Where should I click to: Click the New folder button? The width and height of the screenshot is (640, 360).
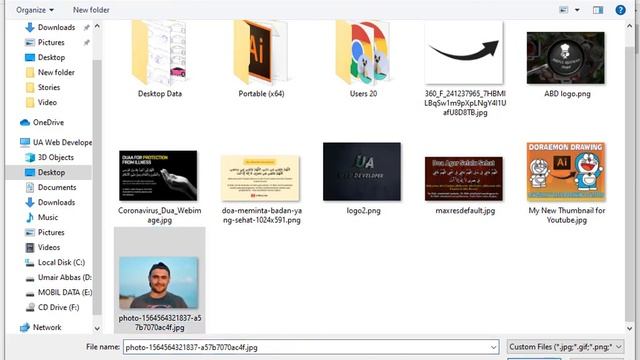91,10
